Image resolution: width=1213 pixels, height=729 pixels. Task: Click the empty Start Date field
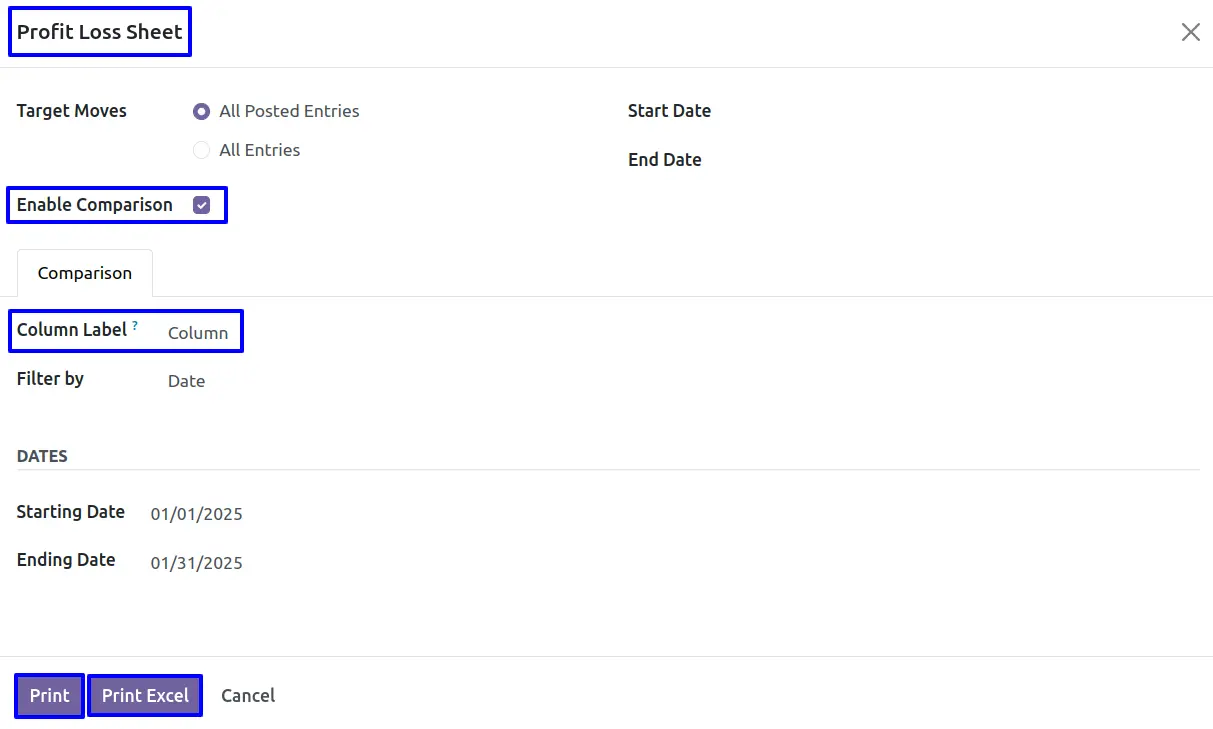tap(900, 111)
